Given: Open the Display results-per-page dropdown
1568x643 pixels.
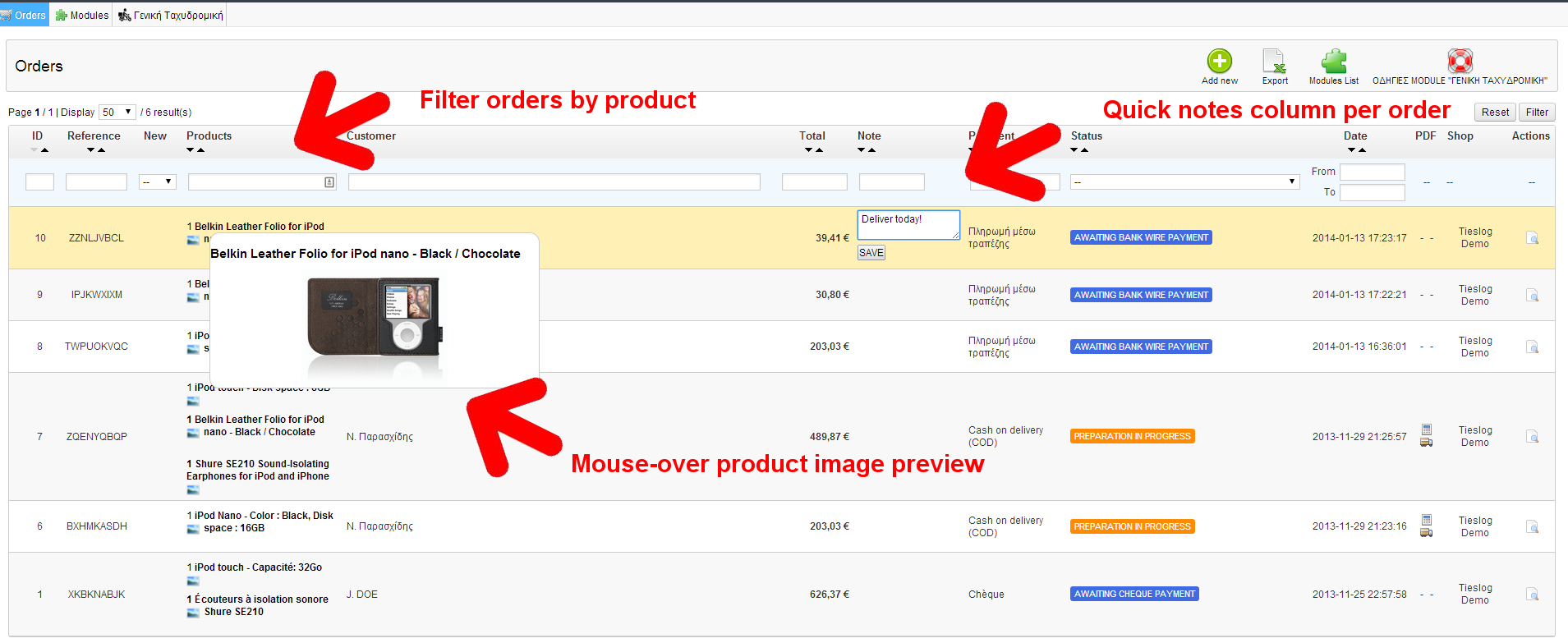Looking at the screenshot, I should click(x=117, y=112).
